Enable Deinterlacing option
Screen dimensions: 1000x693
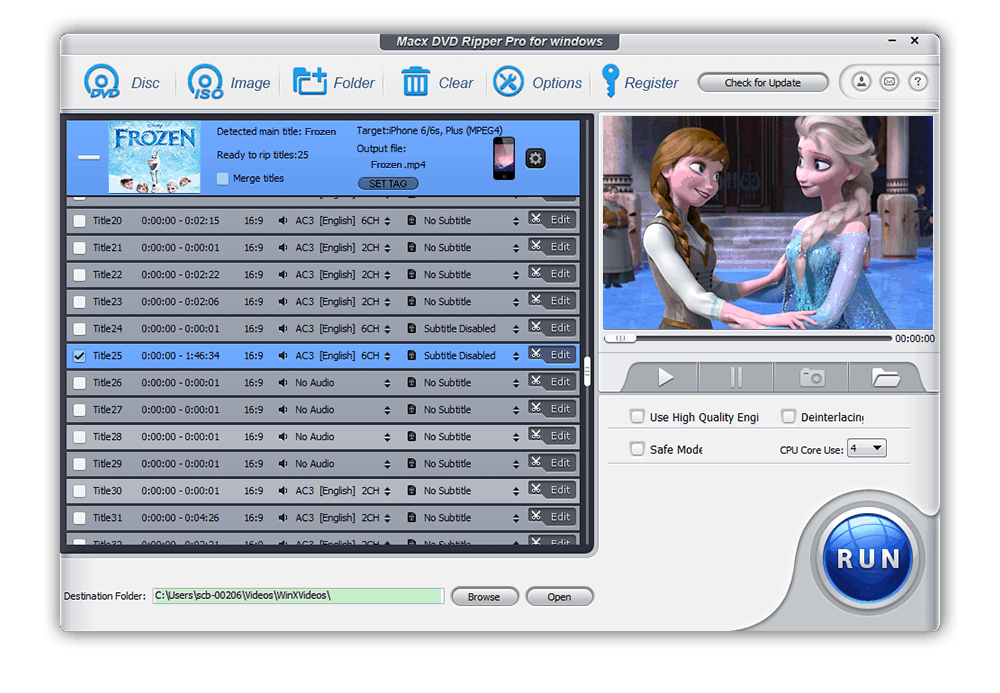[788, 416]
